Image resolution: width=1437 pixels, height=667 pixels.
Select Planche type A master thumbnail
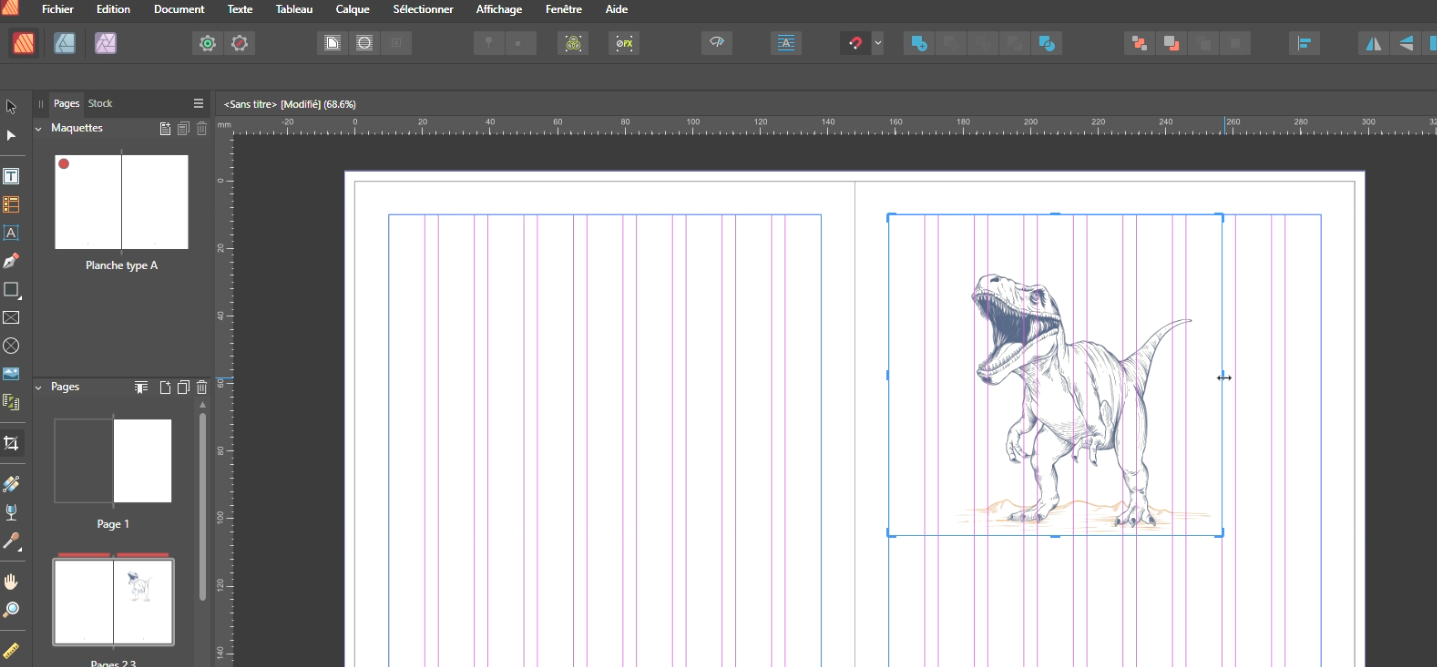121,202
